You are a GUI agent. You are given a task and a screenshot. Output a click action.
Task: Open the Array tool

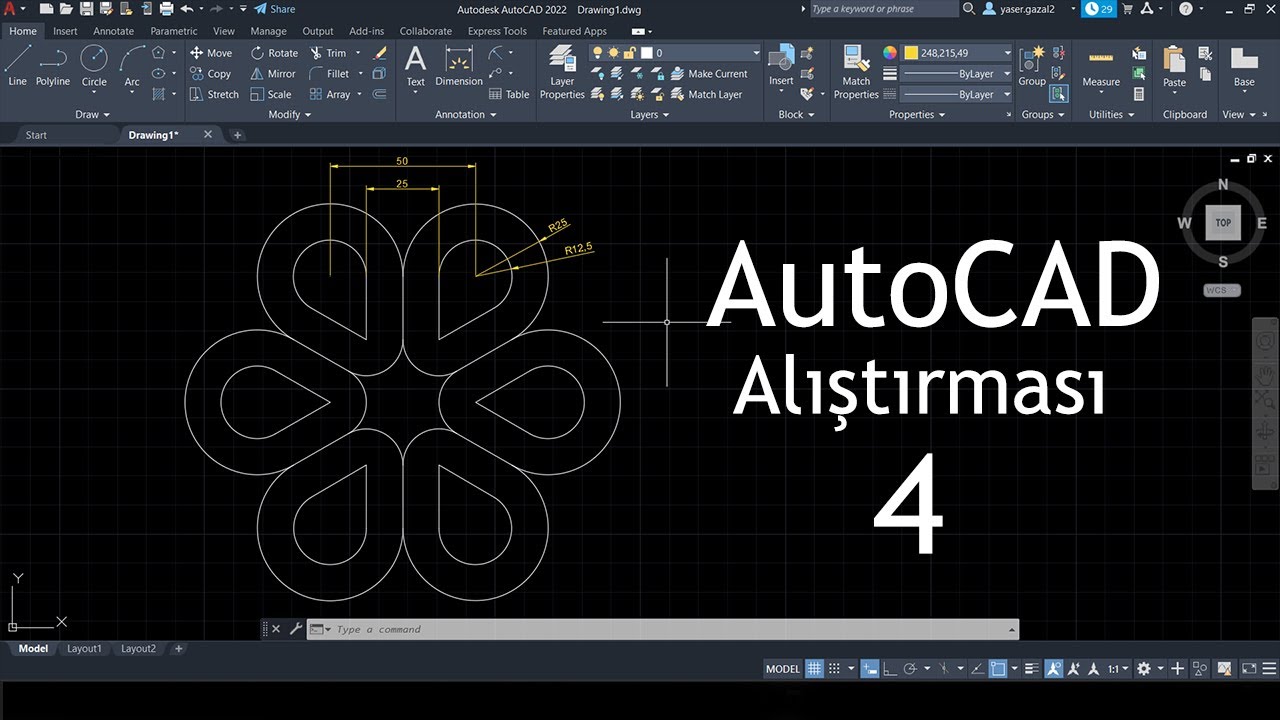(x=330, y=95)
